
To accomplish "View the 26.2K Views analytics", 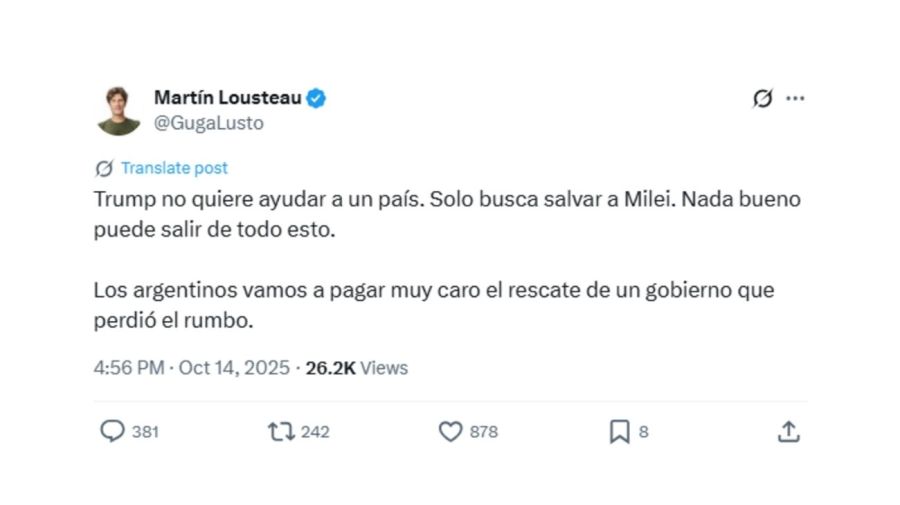I will click(x=357, y=368).
